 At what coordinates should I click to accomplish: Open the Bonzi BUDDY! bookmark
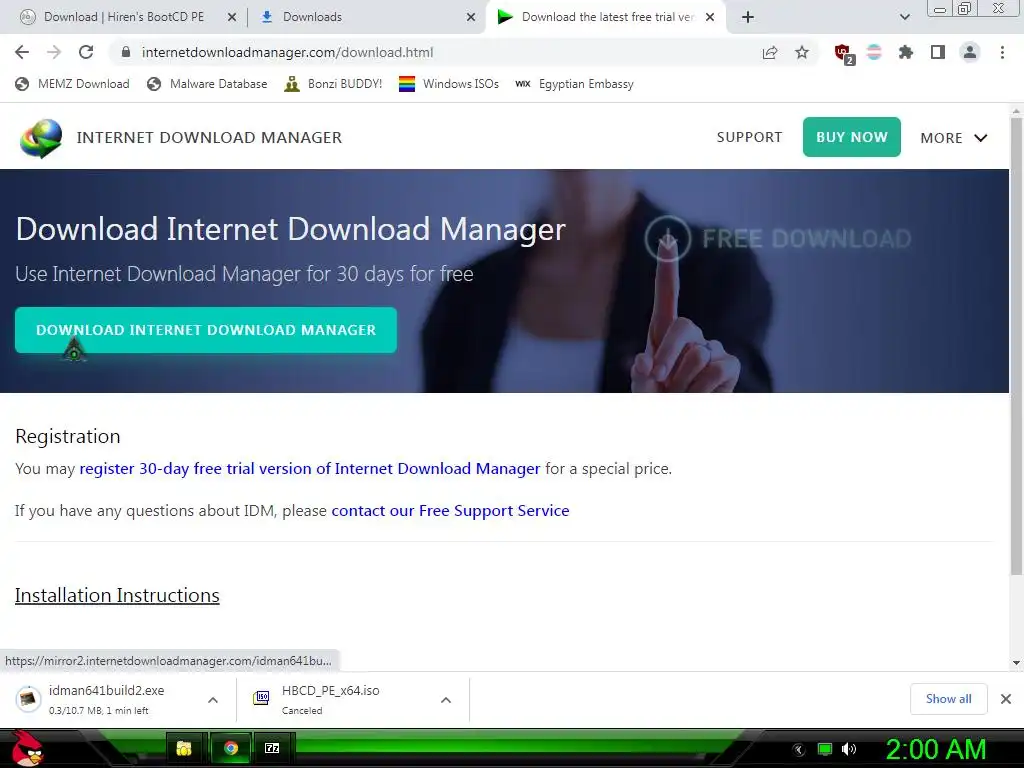[333, 84]
